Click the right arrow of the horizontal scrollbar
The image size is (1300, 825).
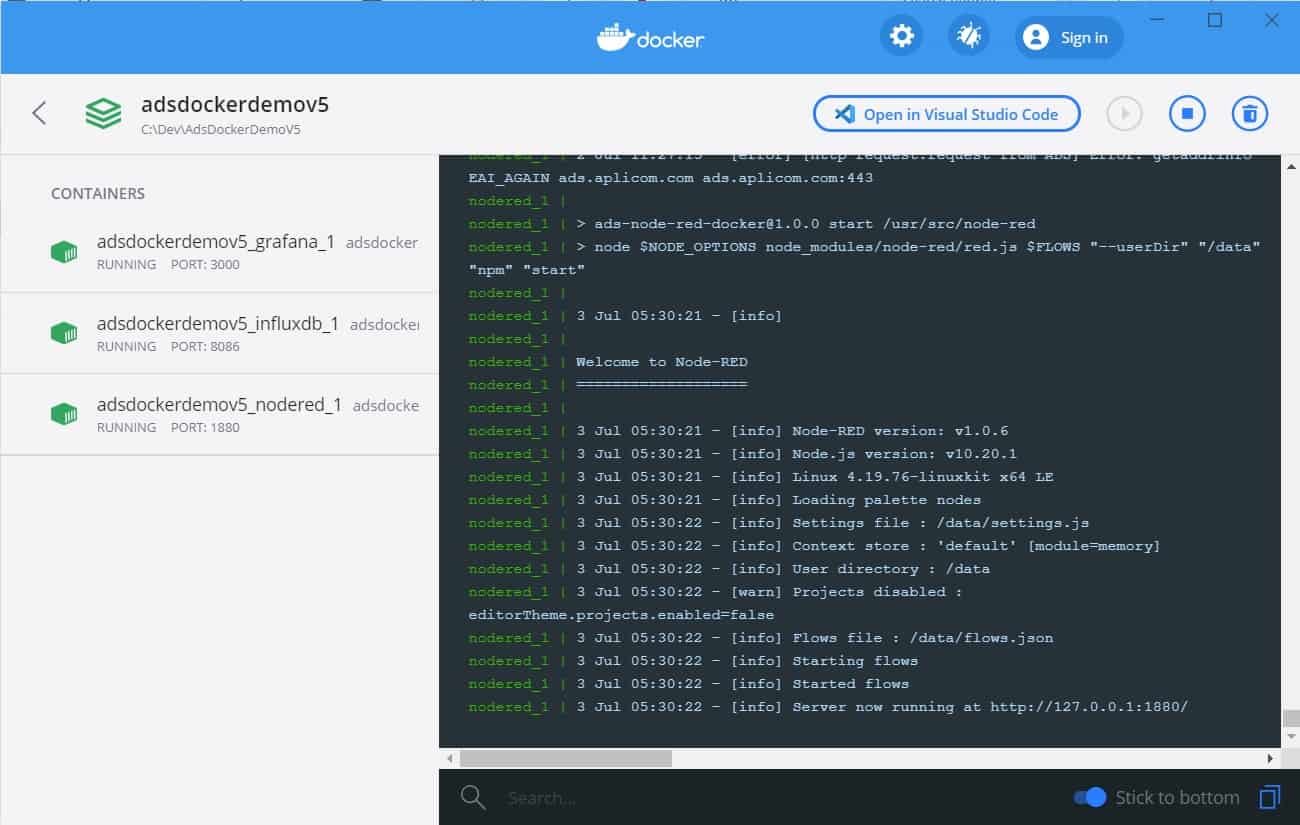pos(1271,759)
